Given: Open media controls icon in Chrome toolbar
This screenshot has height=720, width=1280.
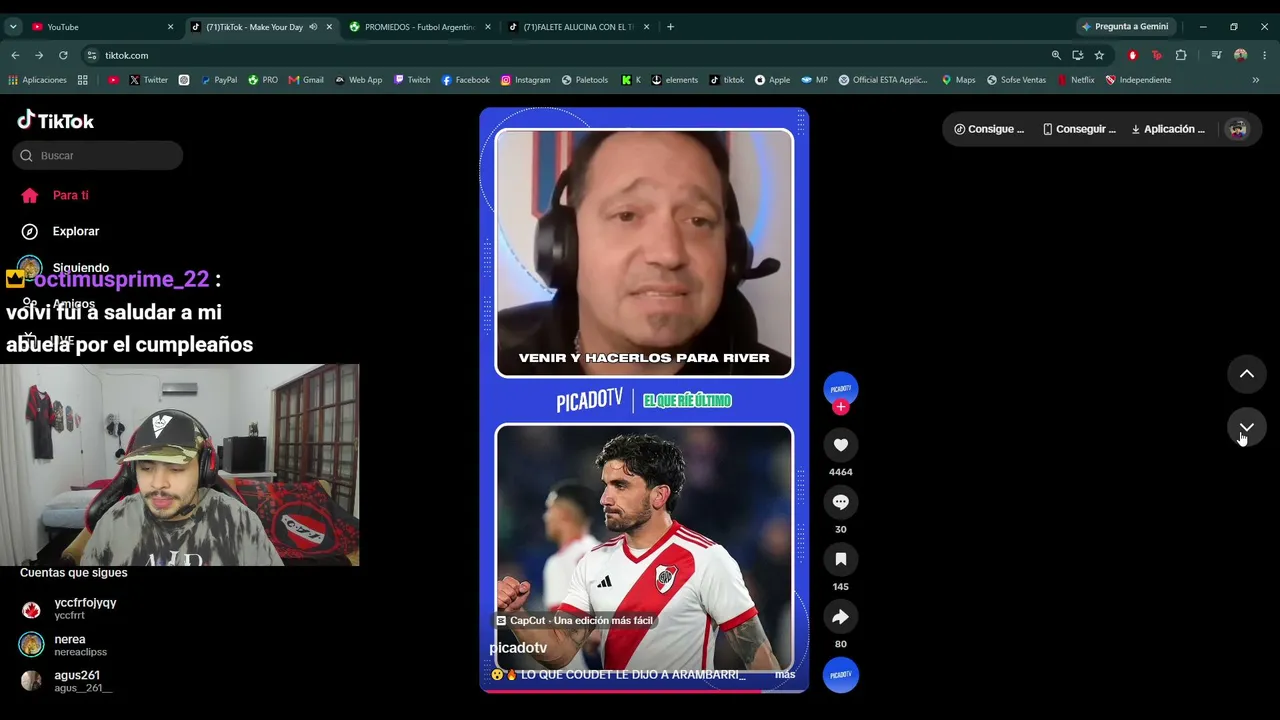Looking at the screenshot, I should [1216, 55].
